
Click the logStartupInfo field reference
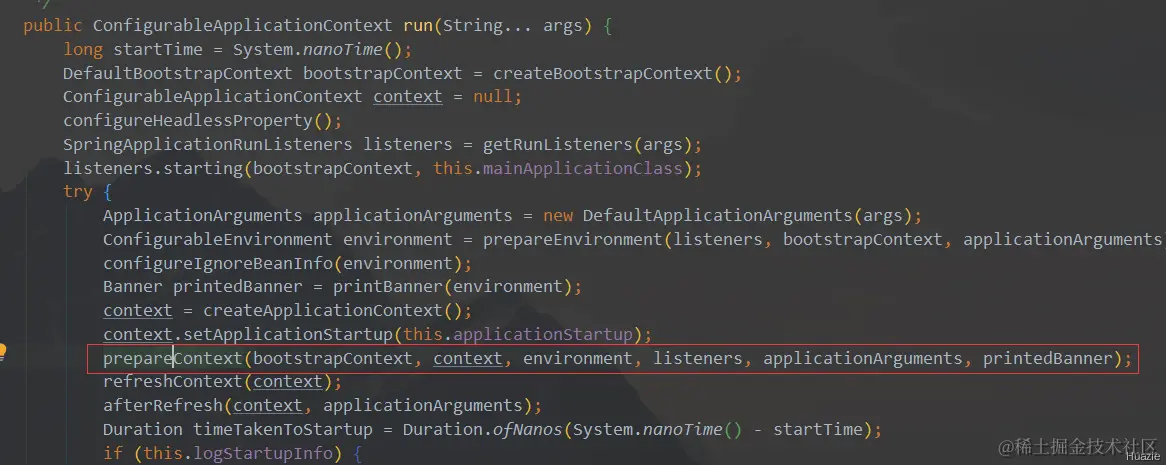coord(263,453)
